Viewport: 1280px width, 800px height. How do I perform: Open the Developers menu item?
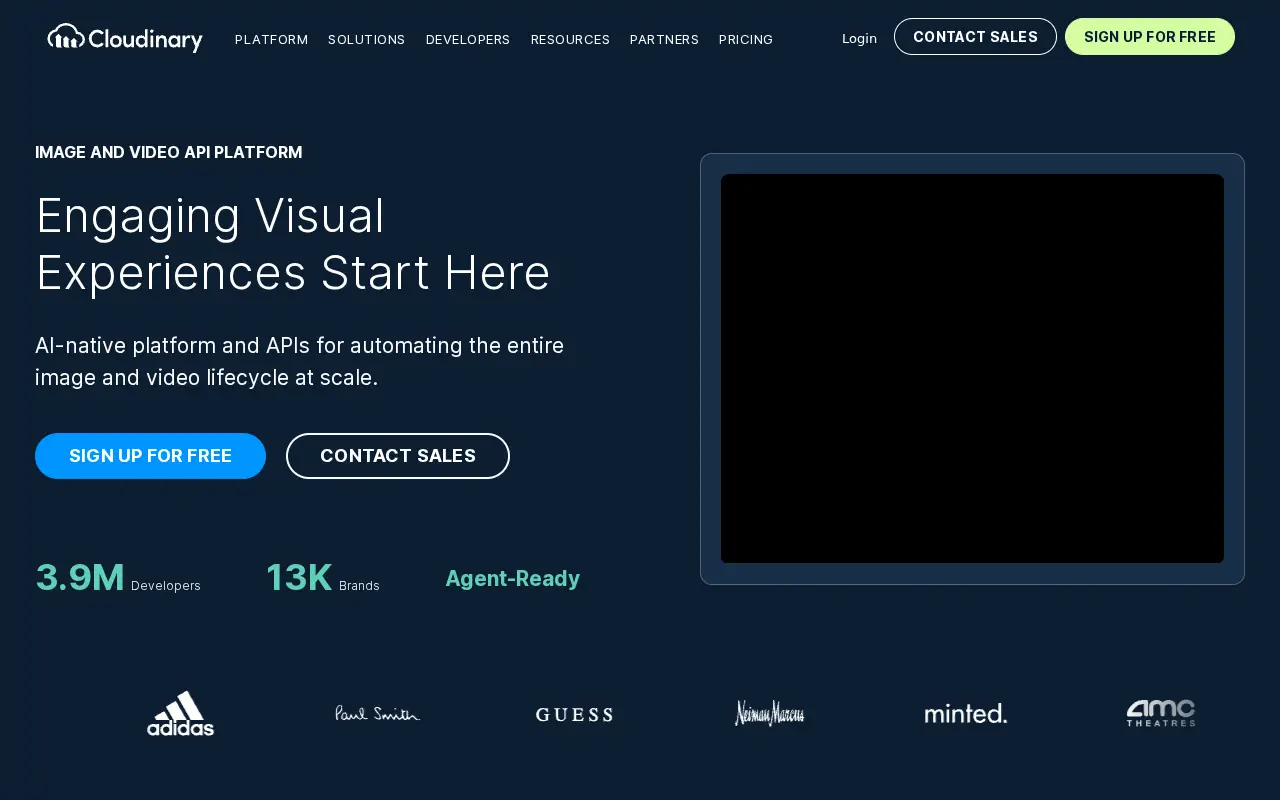pyautogui.click(x=468, y=39)
